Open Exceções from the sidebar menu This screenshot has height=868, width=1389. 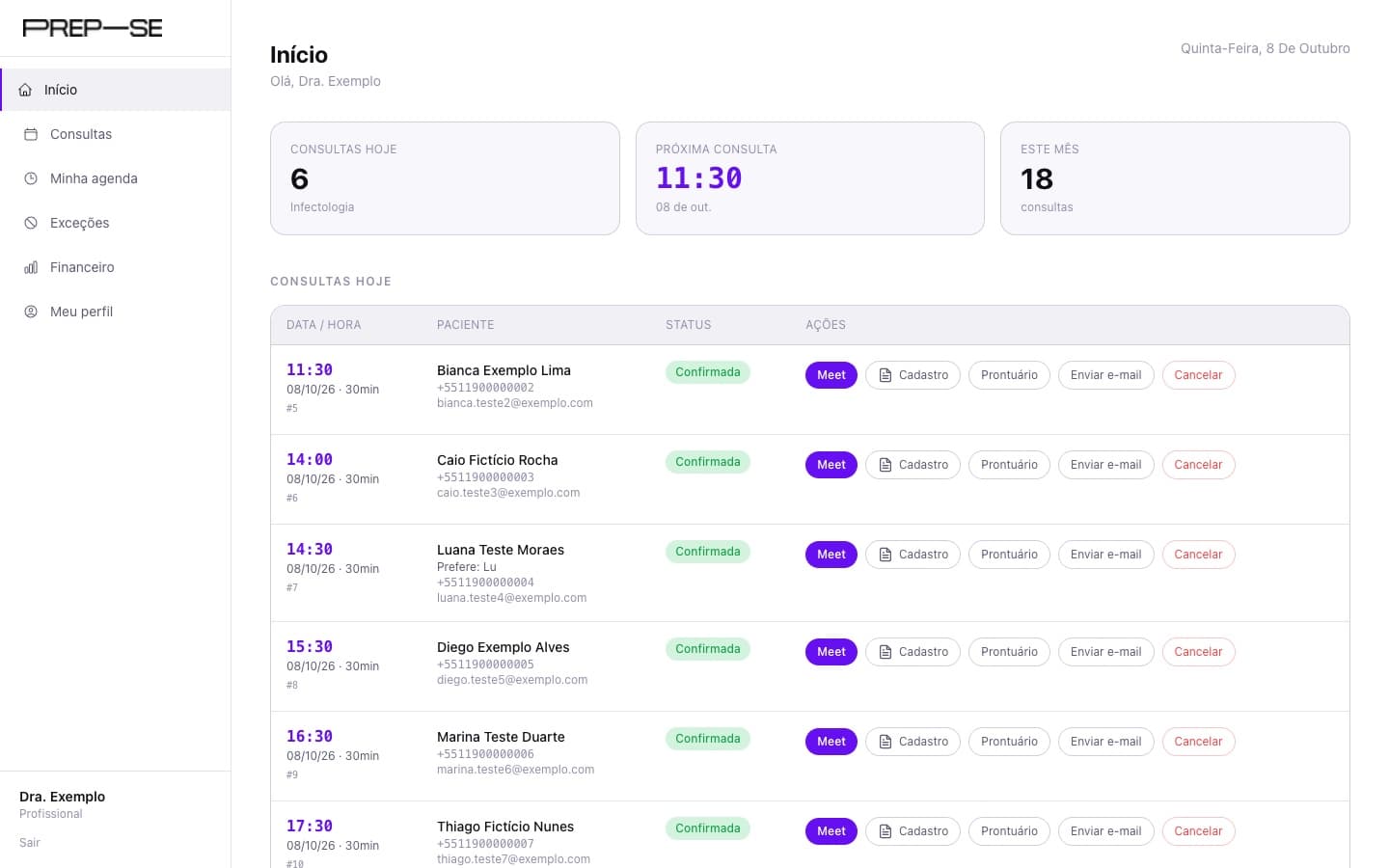pos(116,223)
